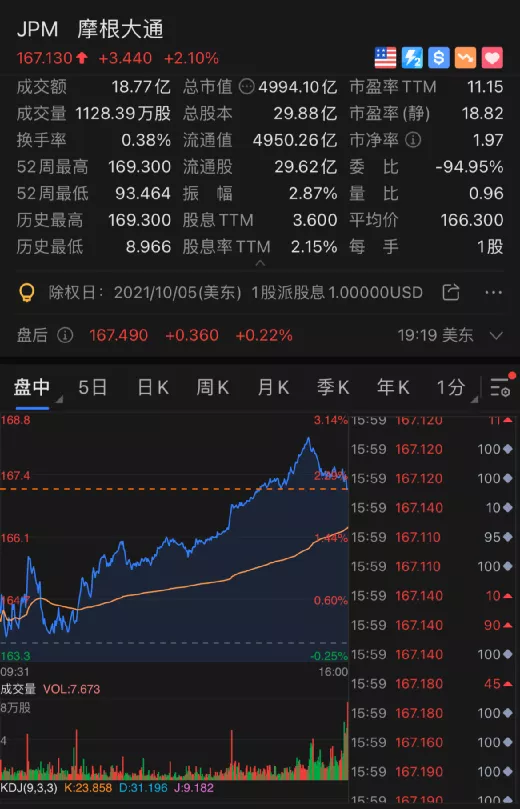This screenshot has width=520, height=809.
Task: Tap the blue lightning Level 2 icon
Action: tap(412, 58)
